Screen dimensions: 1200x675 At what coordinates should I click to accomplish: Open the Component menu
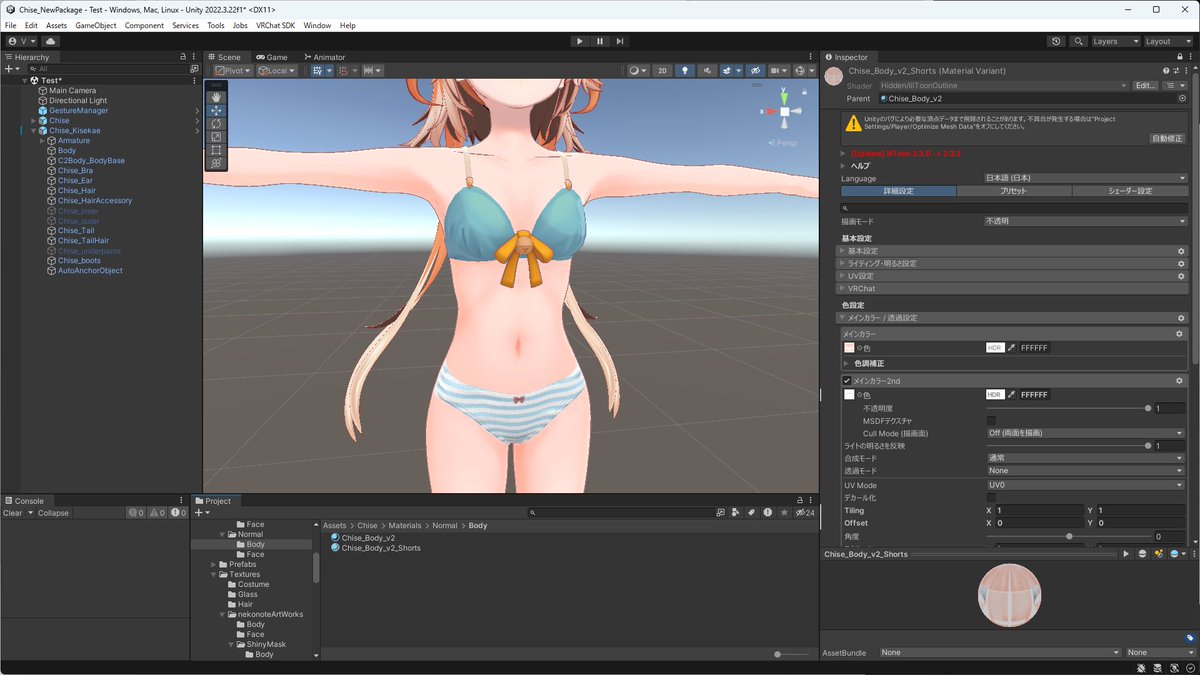pyautogui.click(x=144, y=25)
